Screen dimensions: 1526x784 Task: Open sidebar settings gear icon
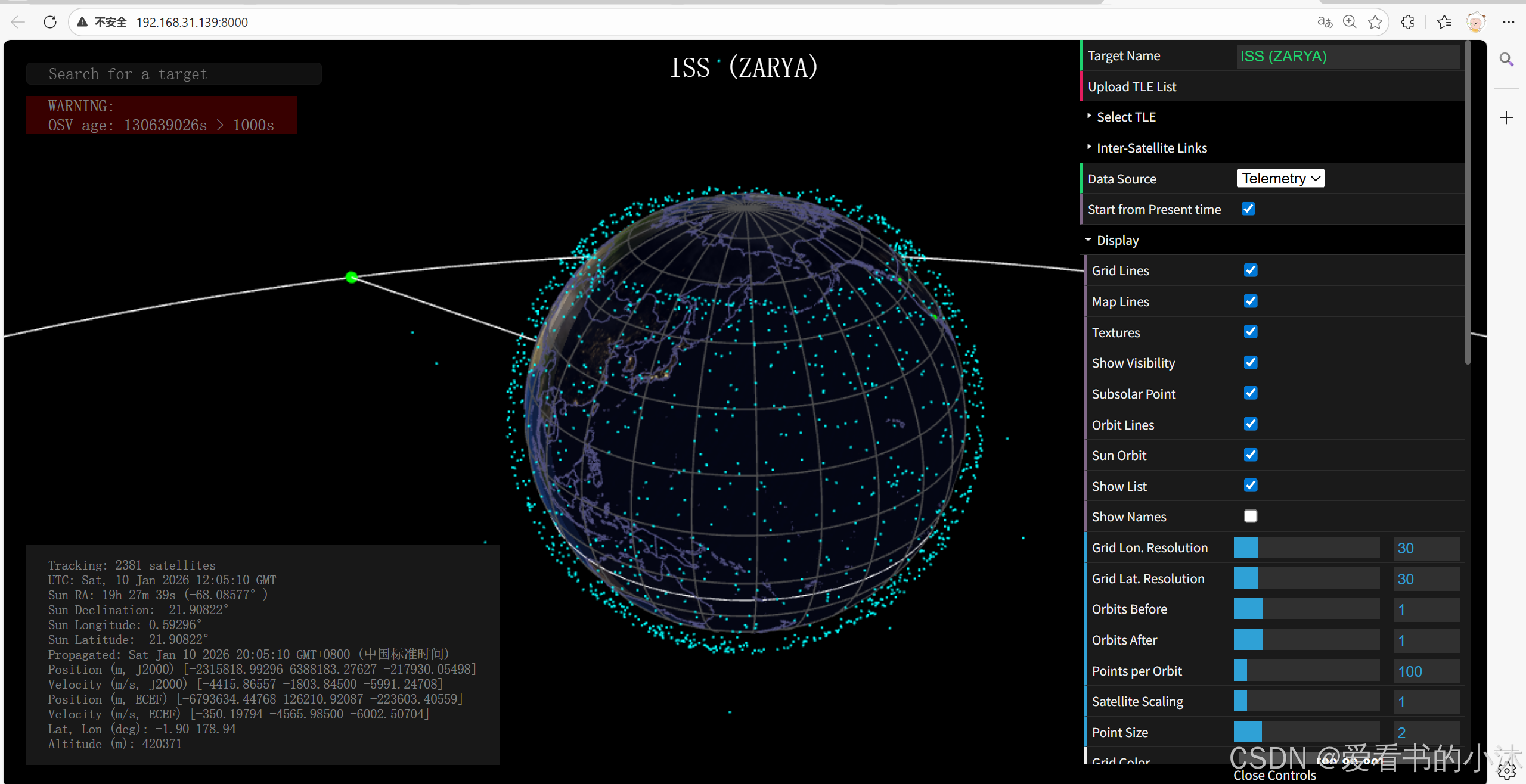click(x=1506, y=771)
